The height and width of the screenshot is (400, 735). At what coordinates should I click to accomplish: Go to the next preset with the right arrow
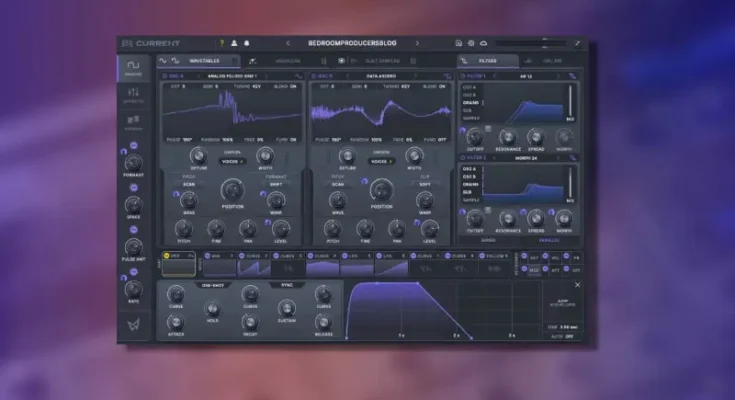pos(418,43)
